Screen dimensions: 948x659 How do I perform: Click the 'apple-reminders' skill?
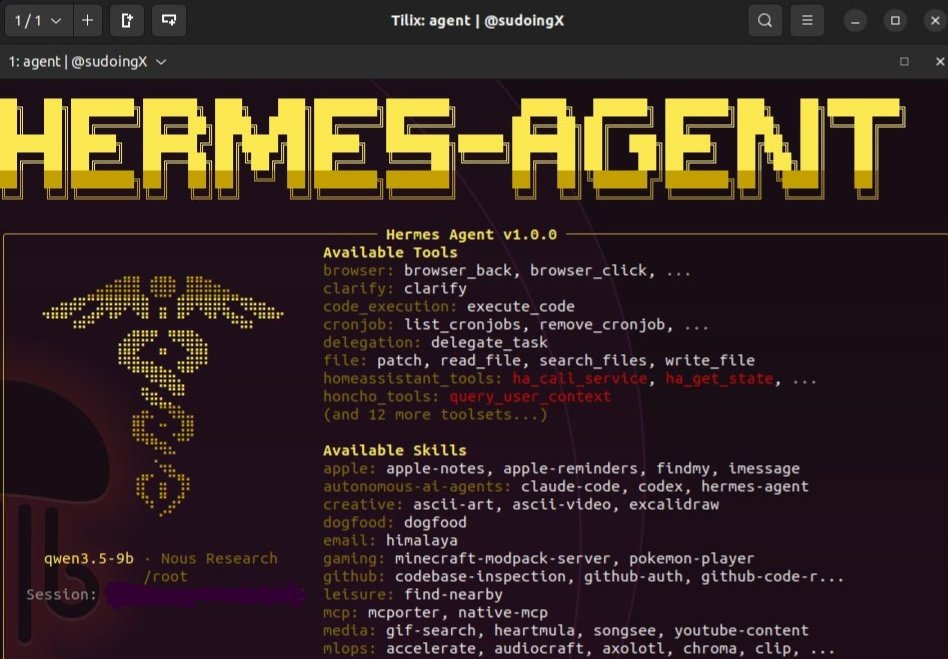coord(570,469)
